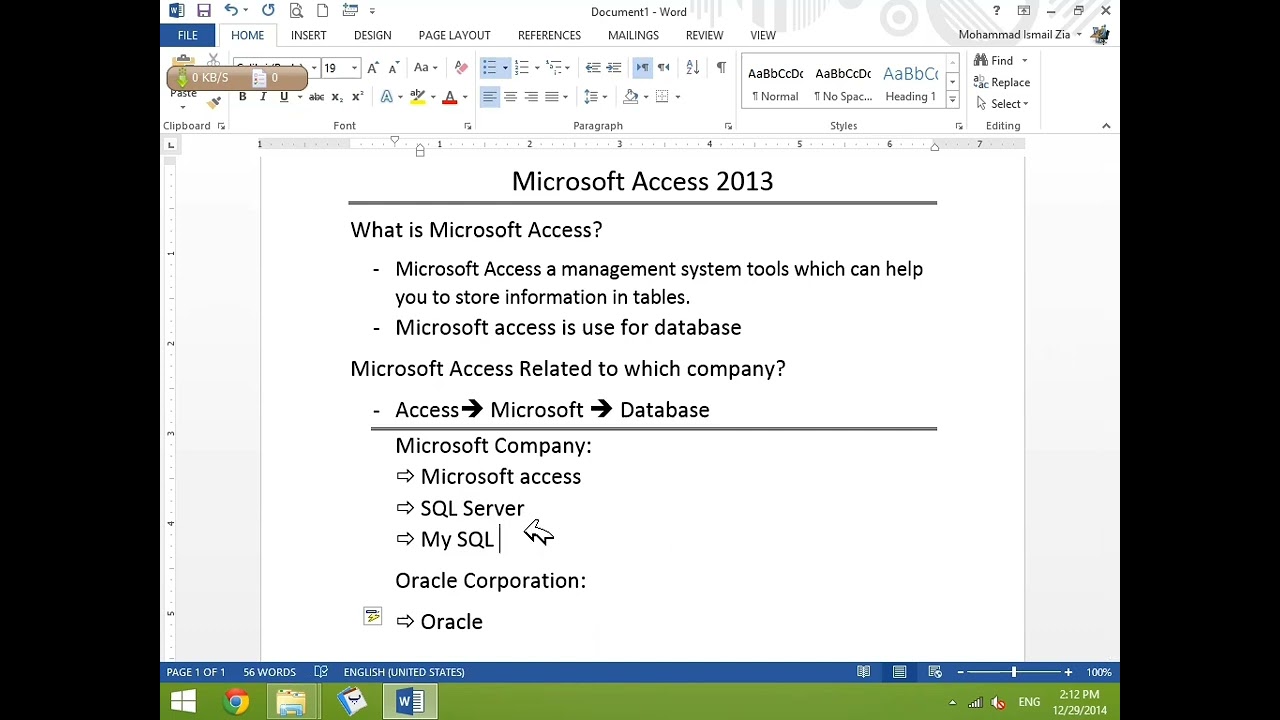Clear all formatting with eraser icon
The image size is (1280, 720).
click(x=461, y=68)
